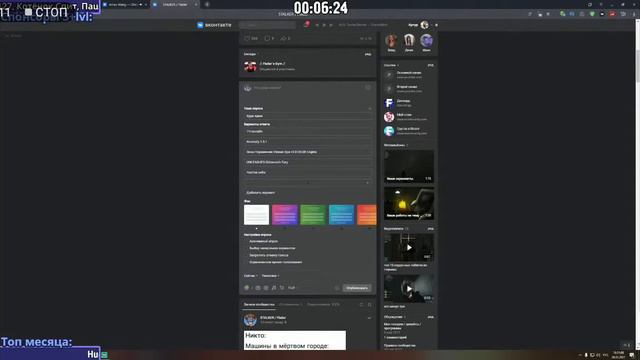
Task: Open the notifications bell
Action: pyautogui.click(x=306, y=25)
